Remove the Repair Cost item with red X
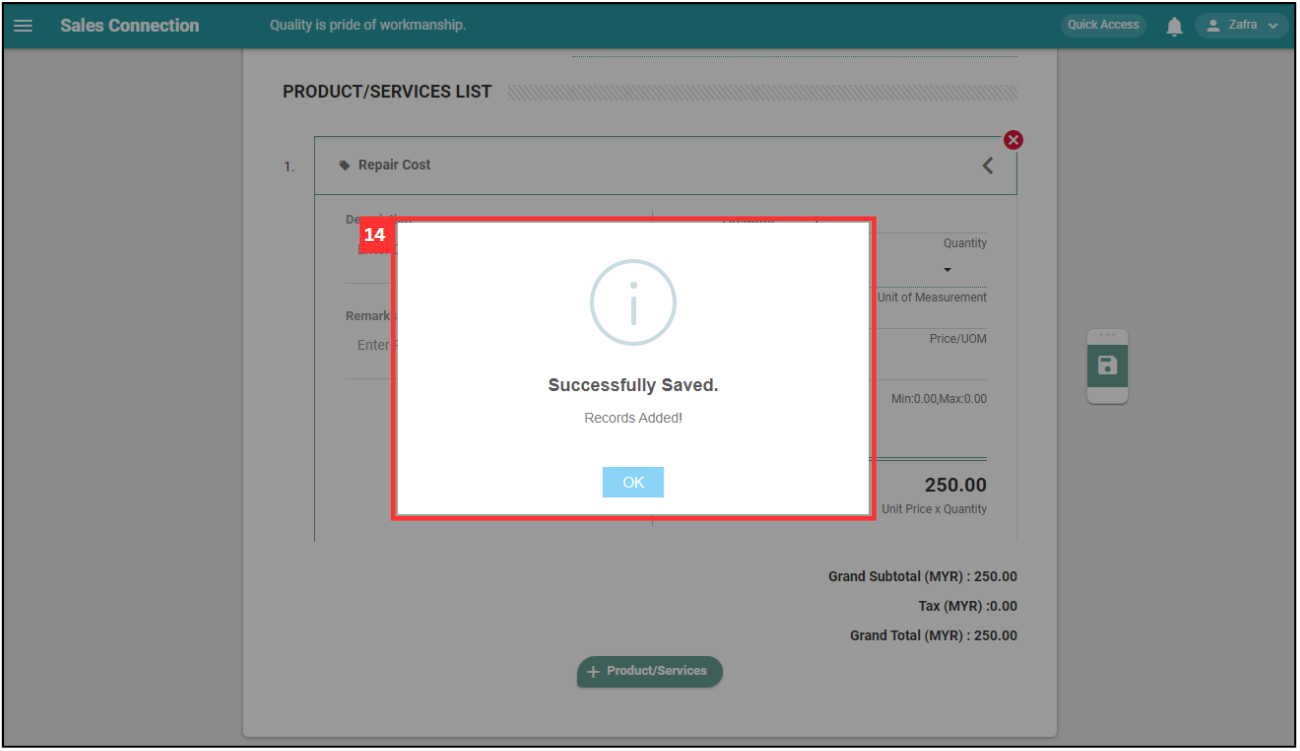 point(1013,140)
